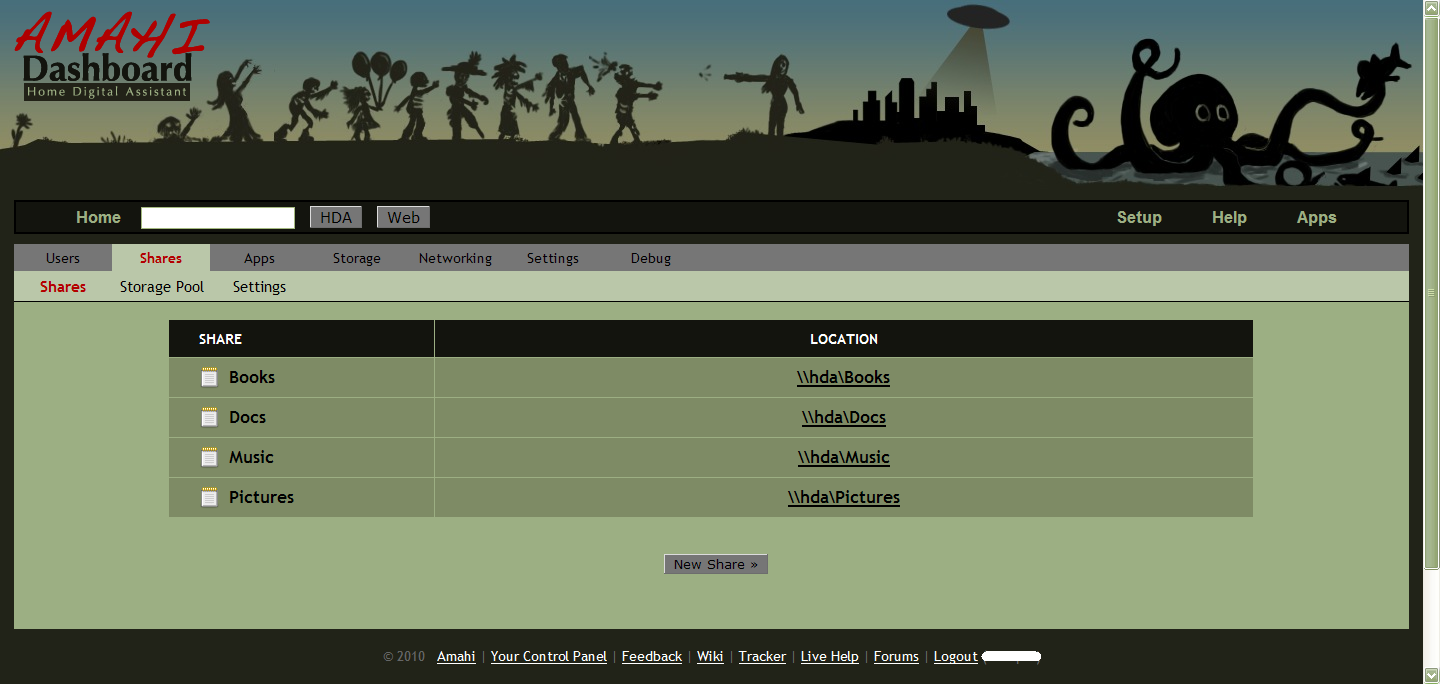
Task: Select the Shares sub-tab
Action: 63,287
